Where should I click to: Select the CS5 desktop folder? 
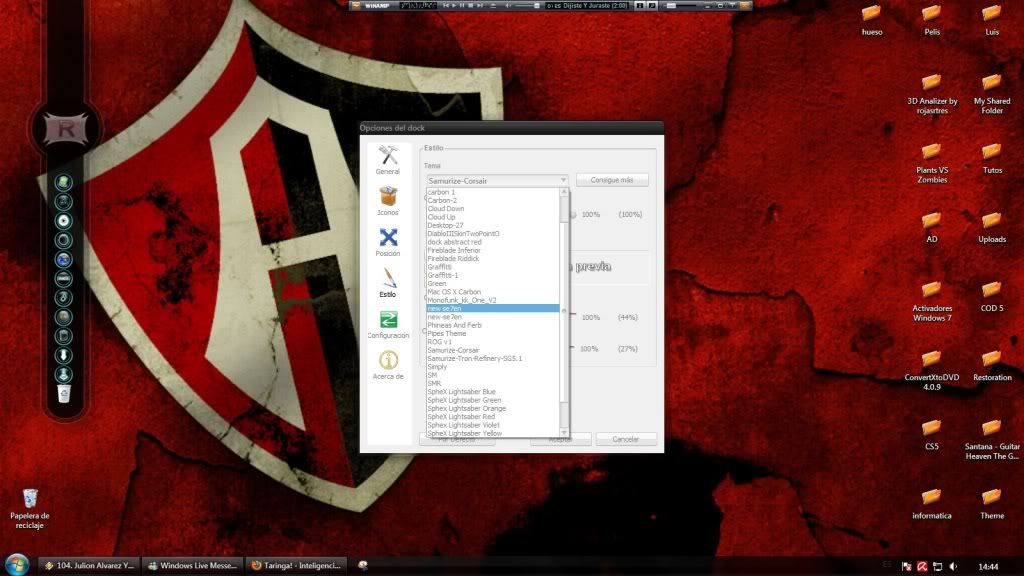click(x=932, y=436)
